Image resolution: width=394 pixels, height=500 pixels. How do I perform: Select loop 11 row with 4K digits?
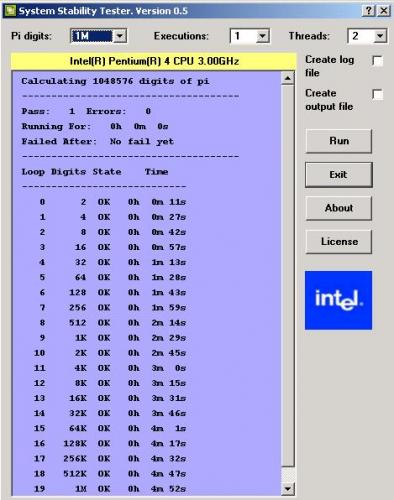coord(110,368)
